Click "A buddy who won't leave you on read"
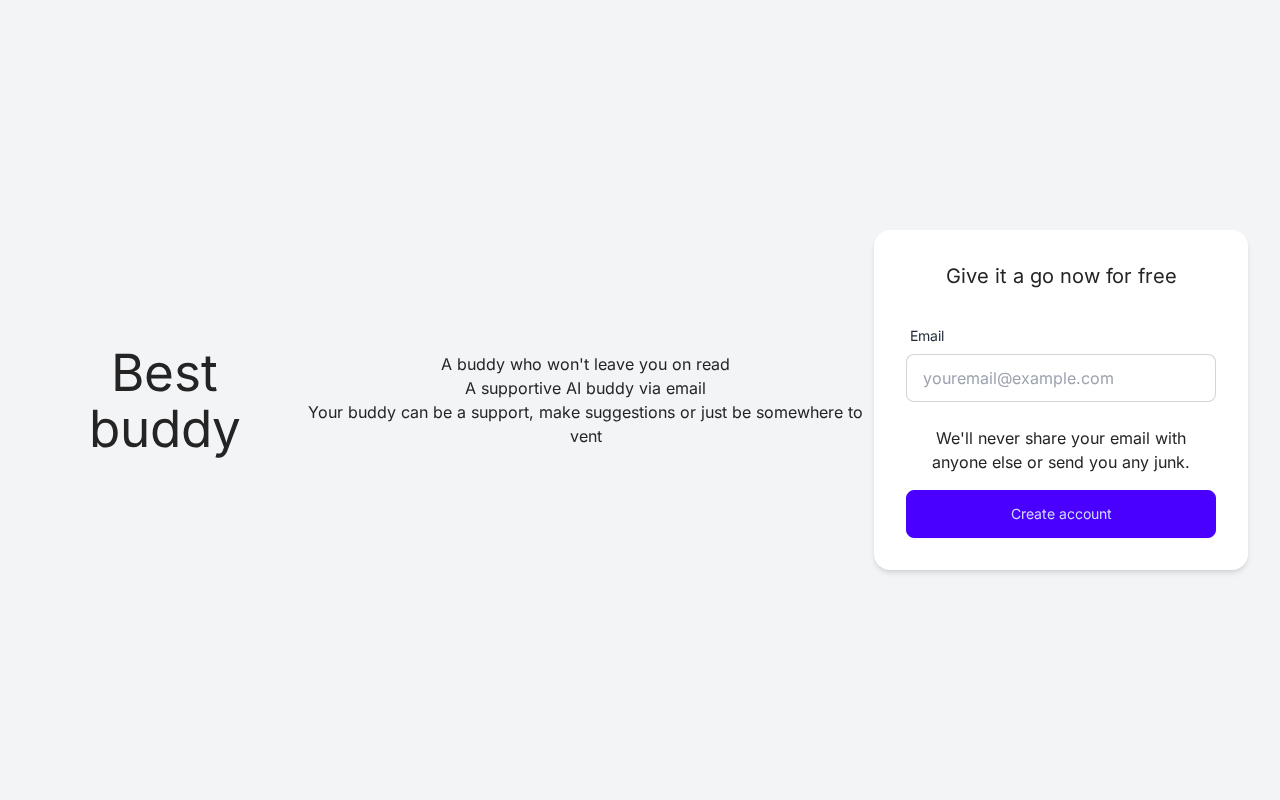The height and width of the screenshot is (800, 1280). pyautogui.click(x=585, y=364)
